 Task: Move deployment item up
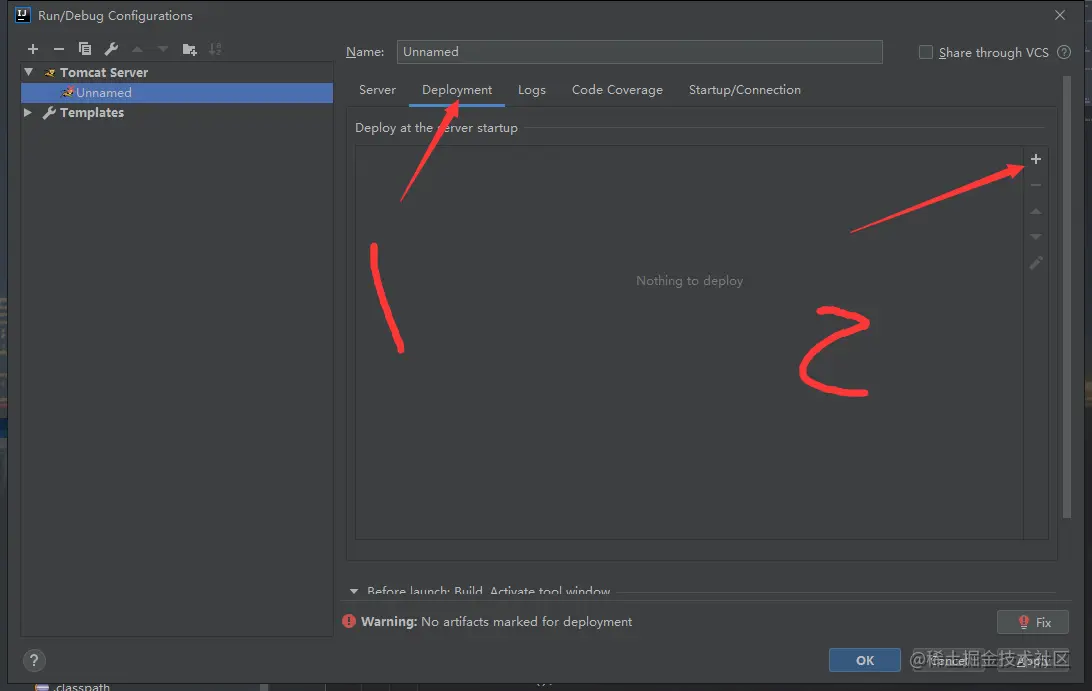click(x=1036, y=211)
